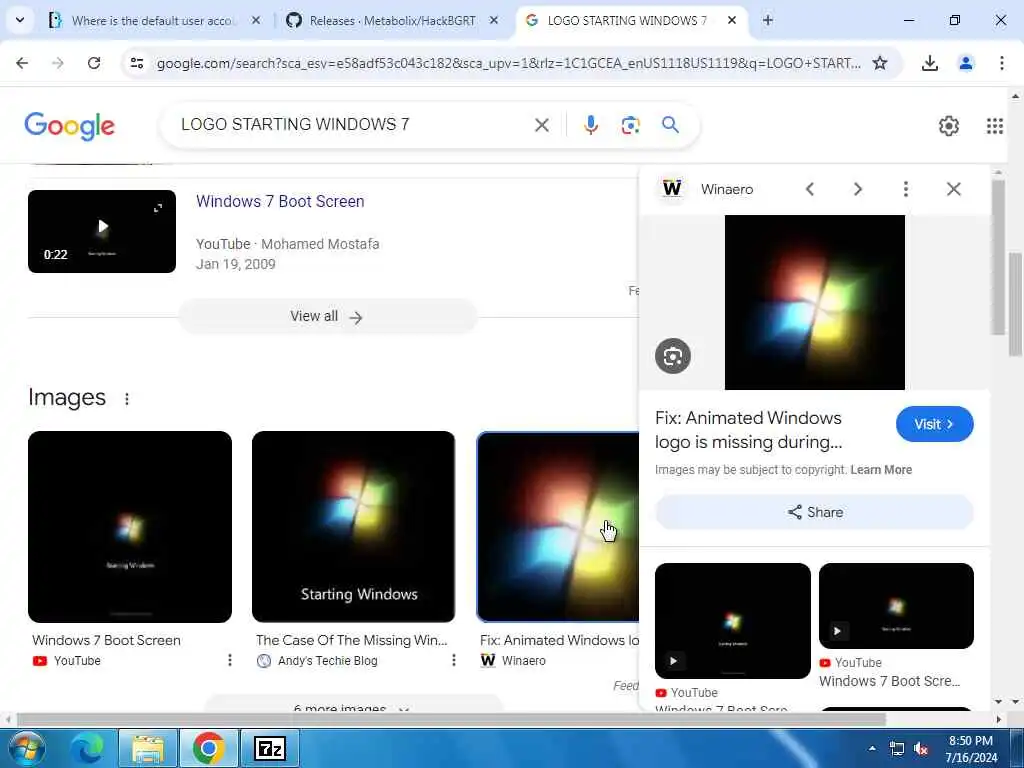This screenshot has width=1024, height=768.
Task: Switch to Chrome in the taskbar
Action: click(209, 748)
